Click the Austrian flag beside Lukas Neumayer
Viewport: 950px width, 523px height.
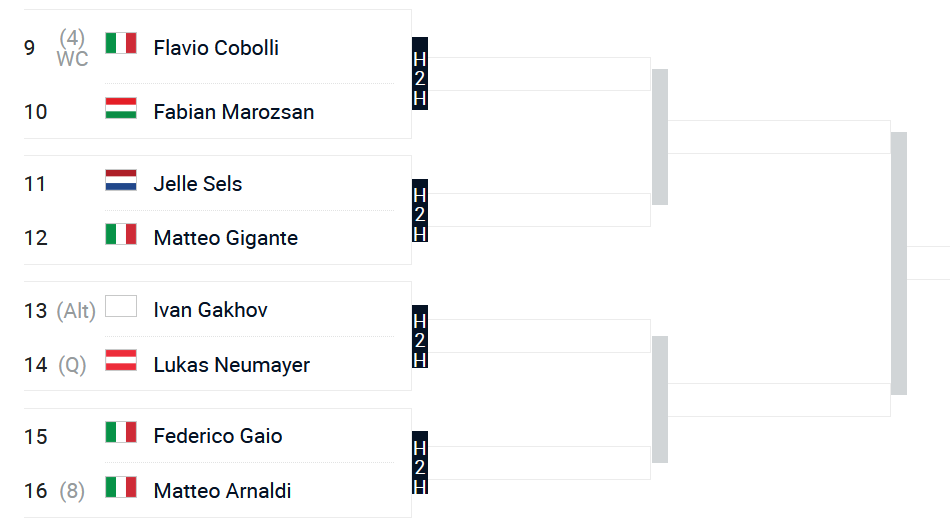[x=121, y=360]
